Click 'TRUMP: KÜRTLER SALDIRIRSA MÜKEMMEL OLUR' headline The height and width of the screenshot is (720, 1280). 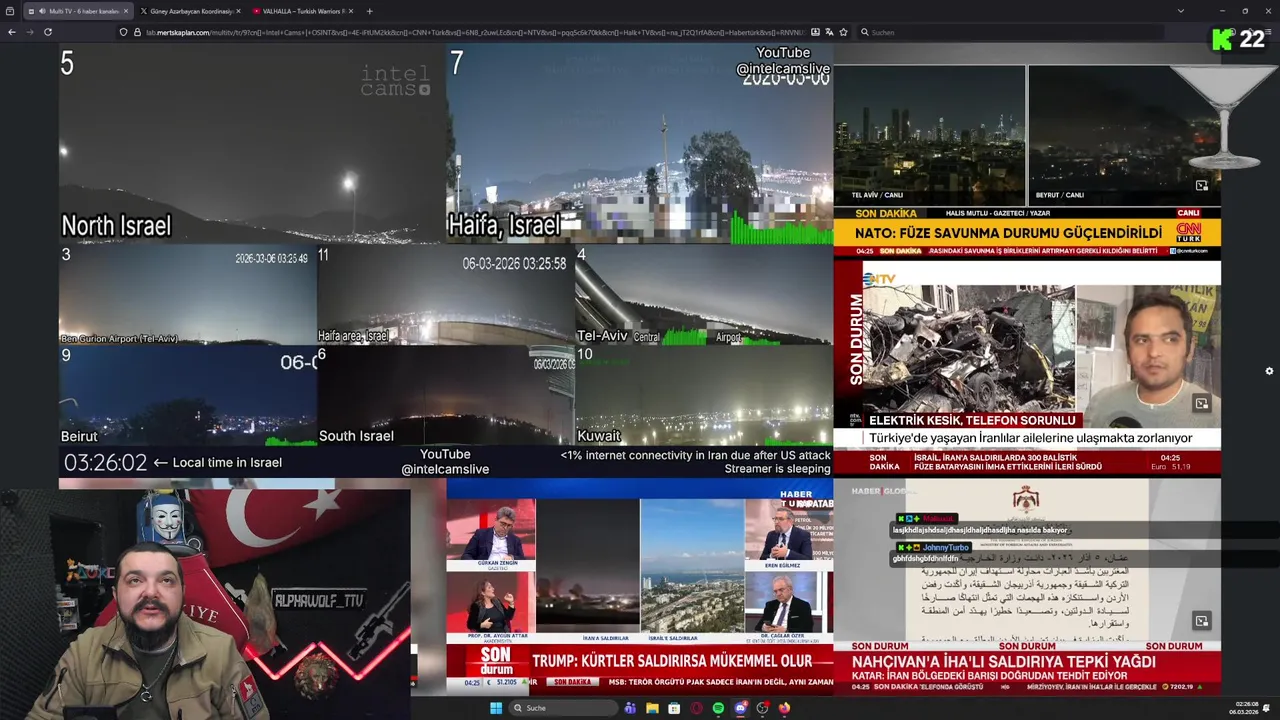click(672, 661)
